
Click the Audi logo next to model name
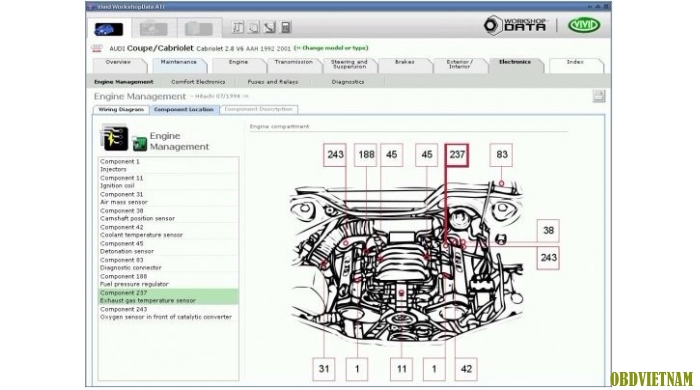pyautogui.click(x=97, y=48)
